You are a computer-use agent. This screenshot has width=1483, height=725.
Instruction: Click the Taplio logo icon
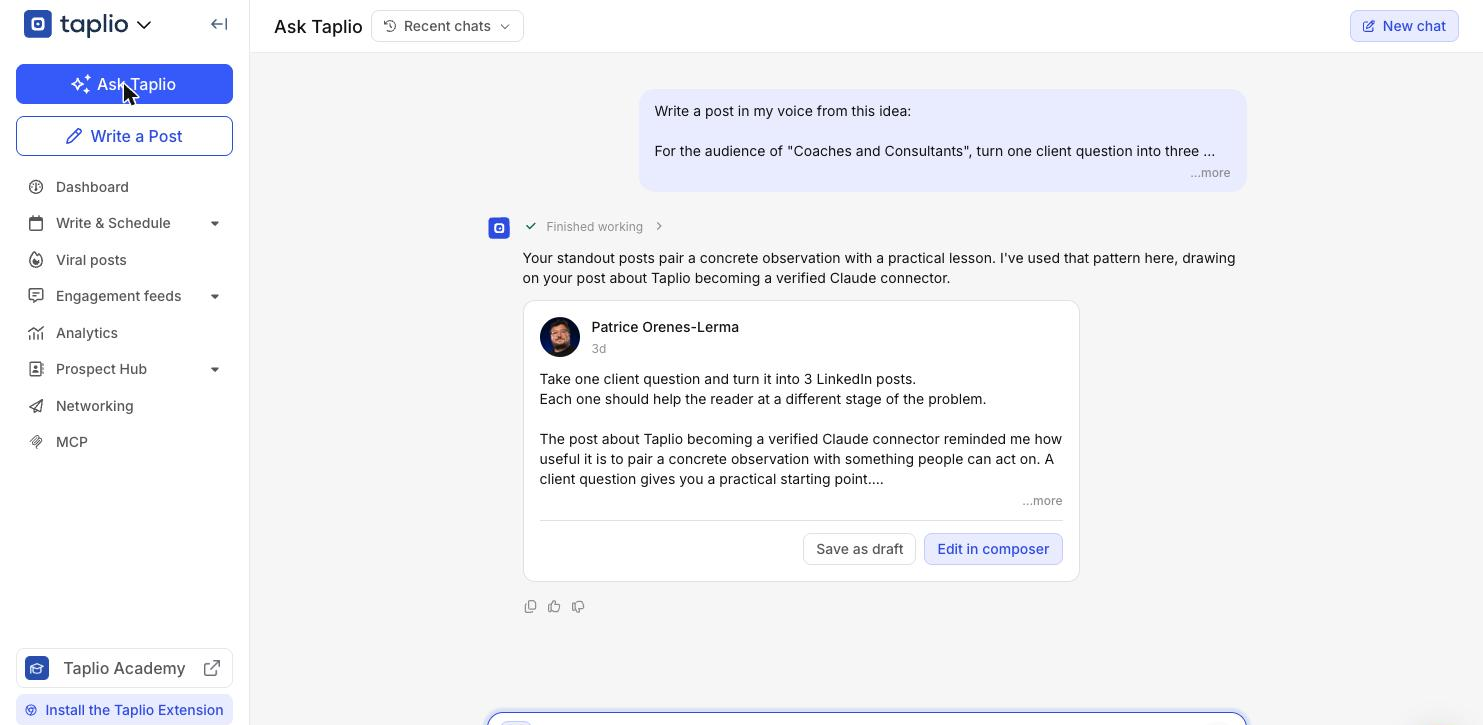point(37,24)
